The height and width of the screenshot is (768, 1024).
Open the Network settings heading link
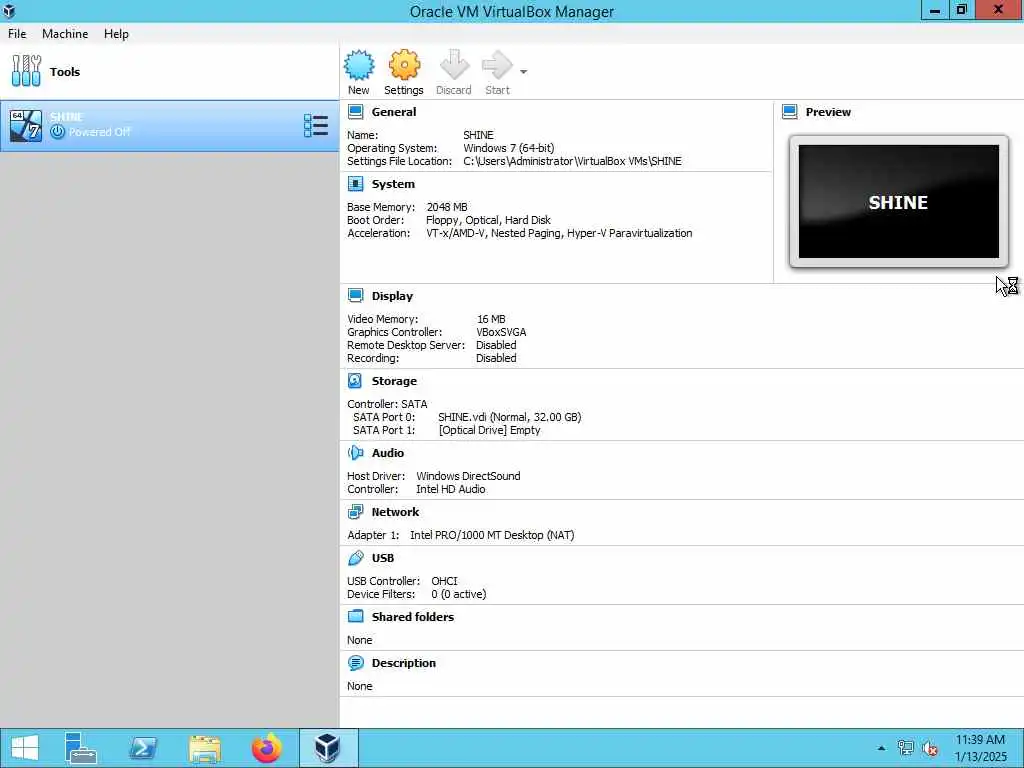(395, 512)
